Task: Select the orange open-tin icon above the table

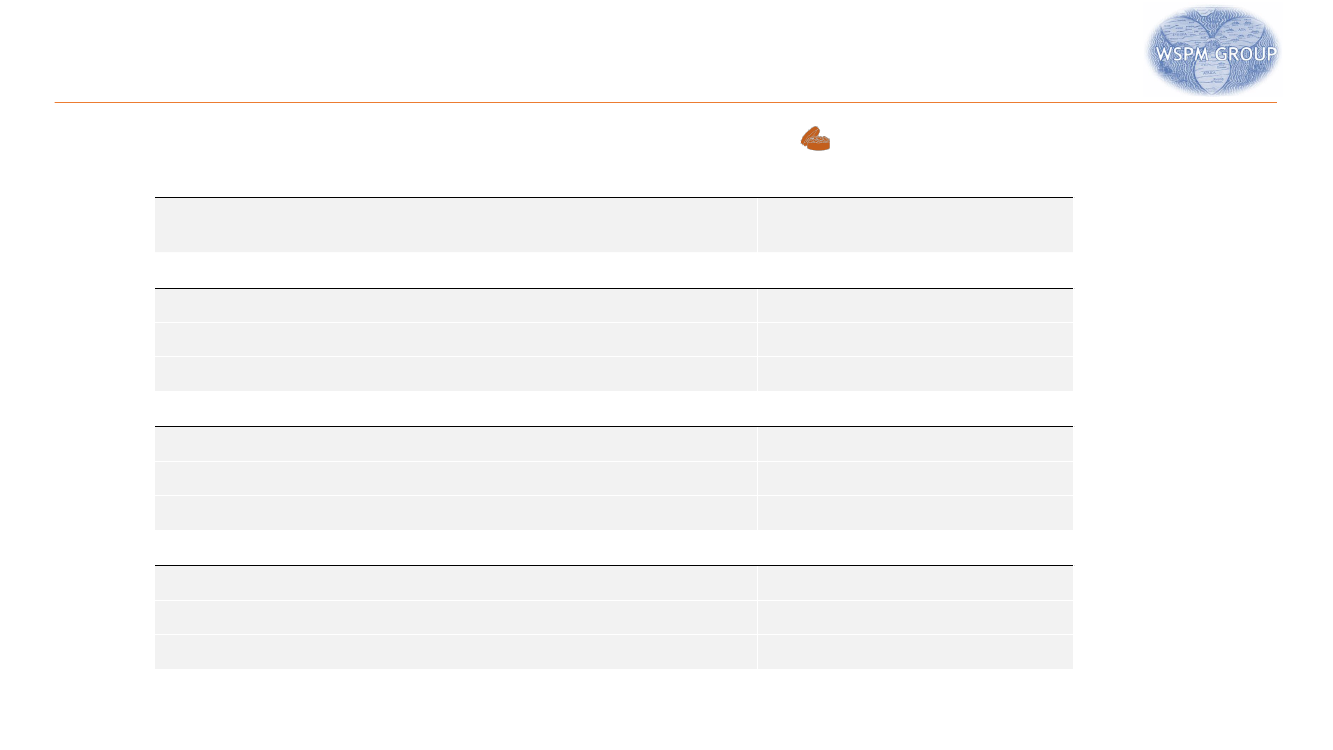Action: (816, 139)
